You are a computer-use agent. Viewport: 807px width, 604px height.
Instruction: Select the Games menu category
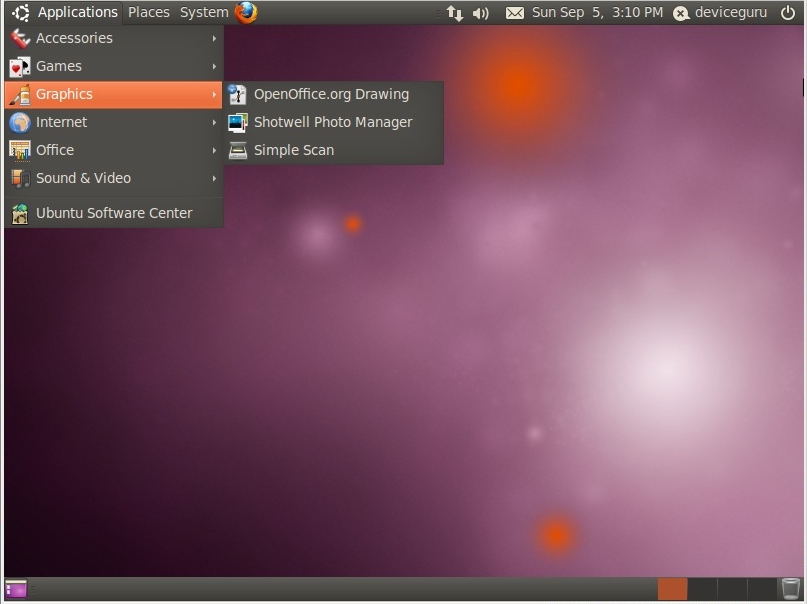pos(114,66)
